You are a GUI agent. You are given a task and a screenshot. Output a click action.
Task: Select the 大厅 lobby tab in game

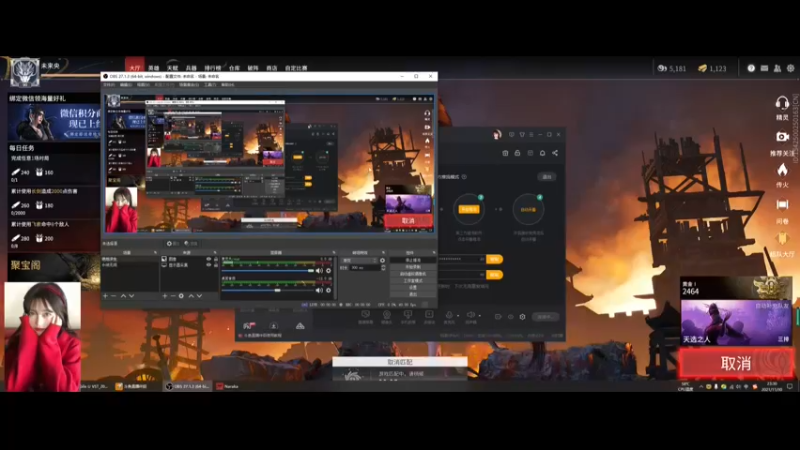coord(135,68)
